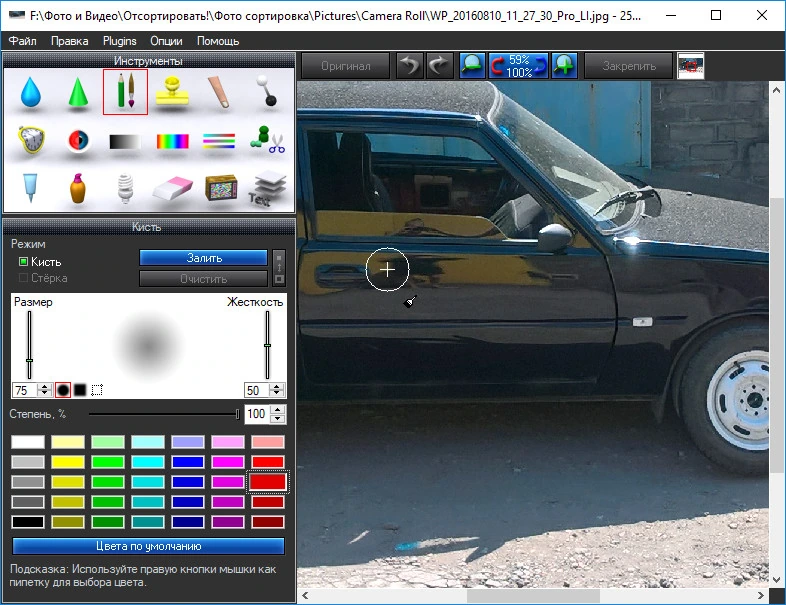Select the layered Text tool
Viewport: 786px width, 605px height.
click(x=267, y=189)
